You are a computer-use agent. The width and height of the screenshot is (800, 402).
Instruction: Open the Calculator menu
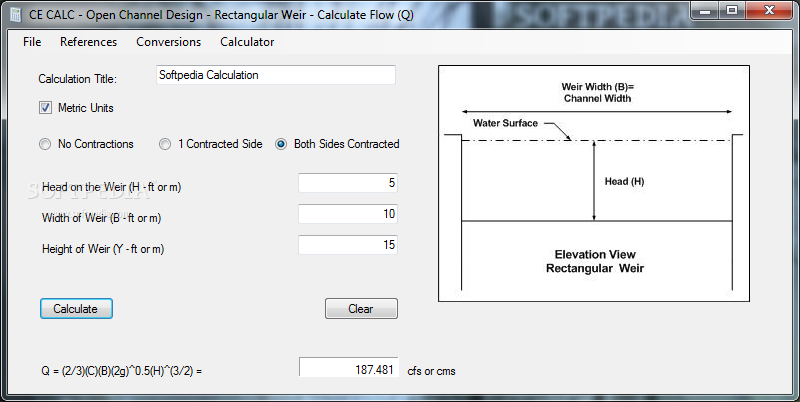click(247, 42)
